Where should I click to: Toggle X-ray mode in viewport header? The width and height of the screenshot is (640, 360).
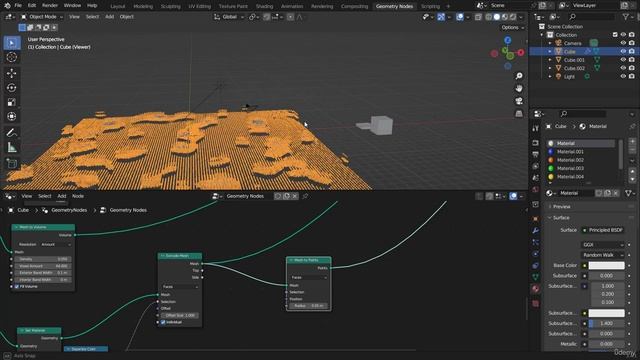click(478, 17)
